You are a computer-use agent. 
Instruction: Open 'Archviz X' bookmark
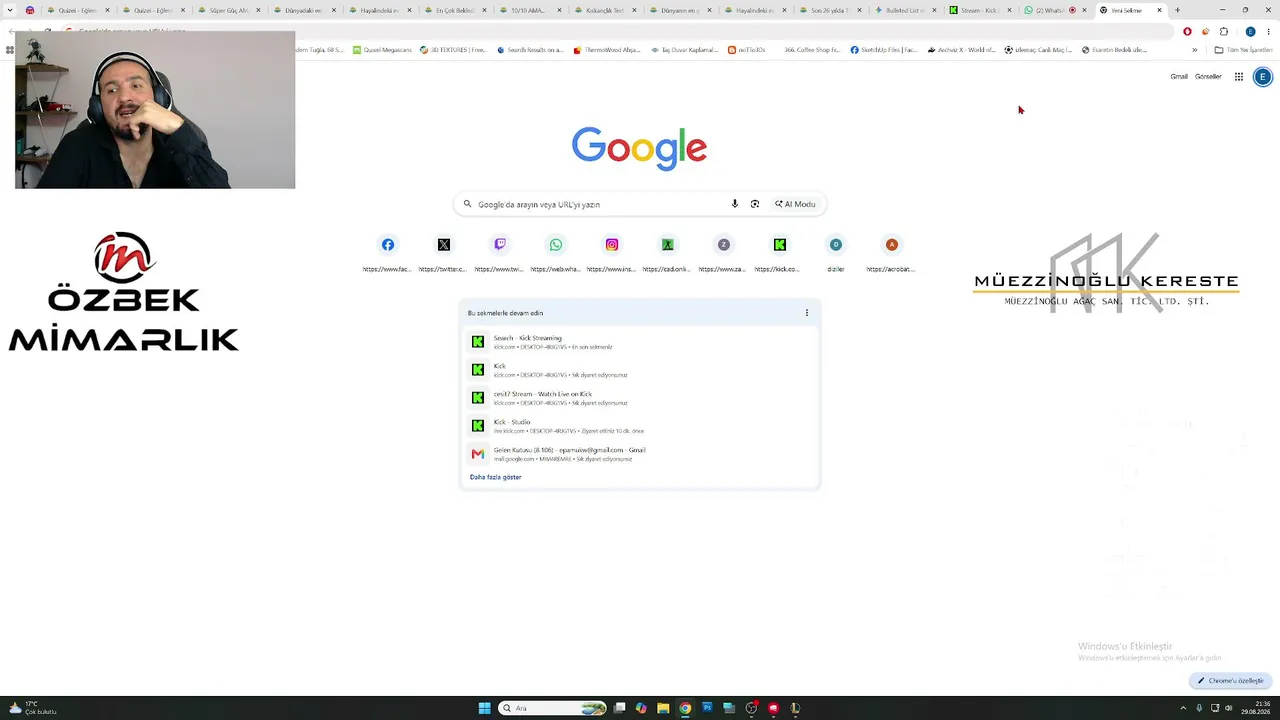click(x=961, y=50)
